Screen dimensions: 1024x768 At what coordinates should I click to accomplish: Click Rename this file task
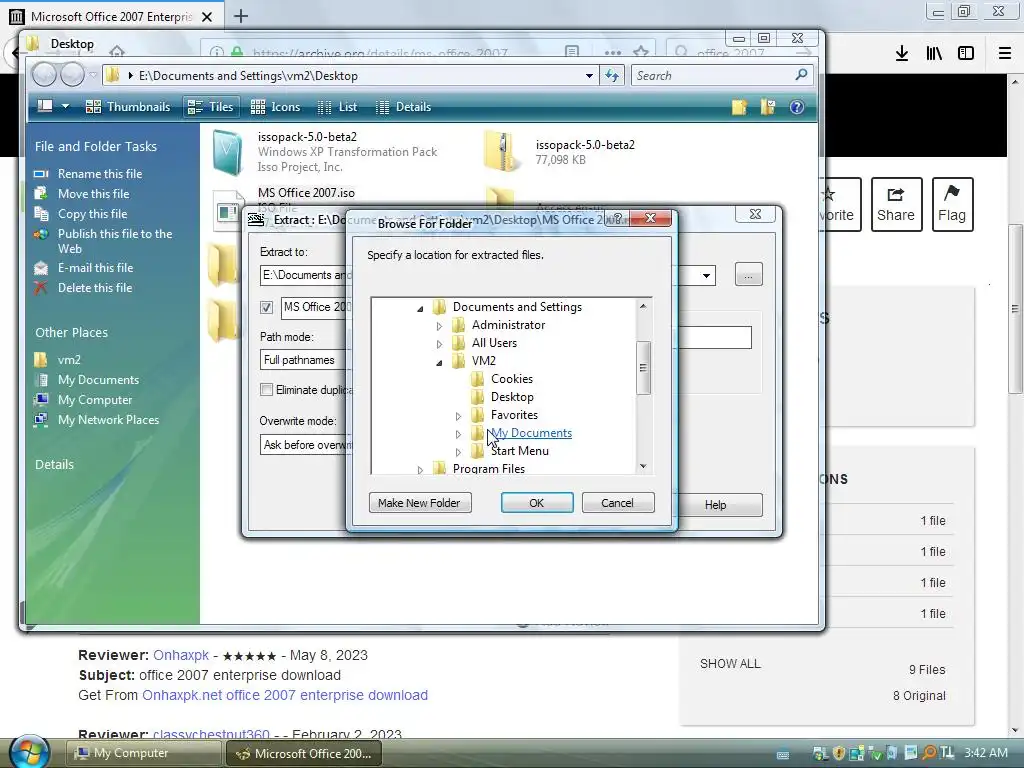click(100, 174)
